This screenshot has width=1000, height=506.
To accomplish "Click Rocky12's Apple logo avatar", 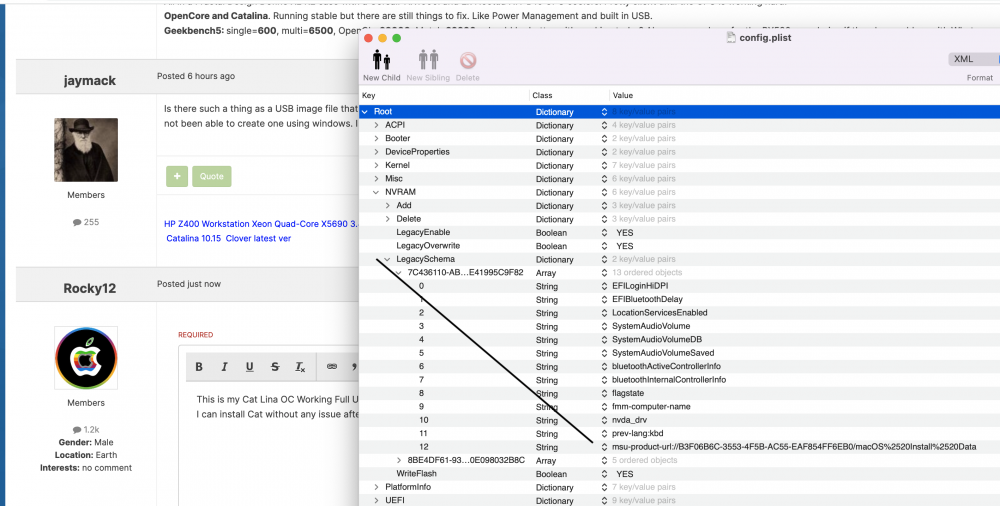I will click(x=86, y=358).
